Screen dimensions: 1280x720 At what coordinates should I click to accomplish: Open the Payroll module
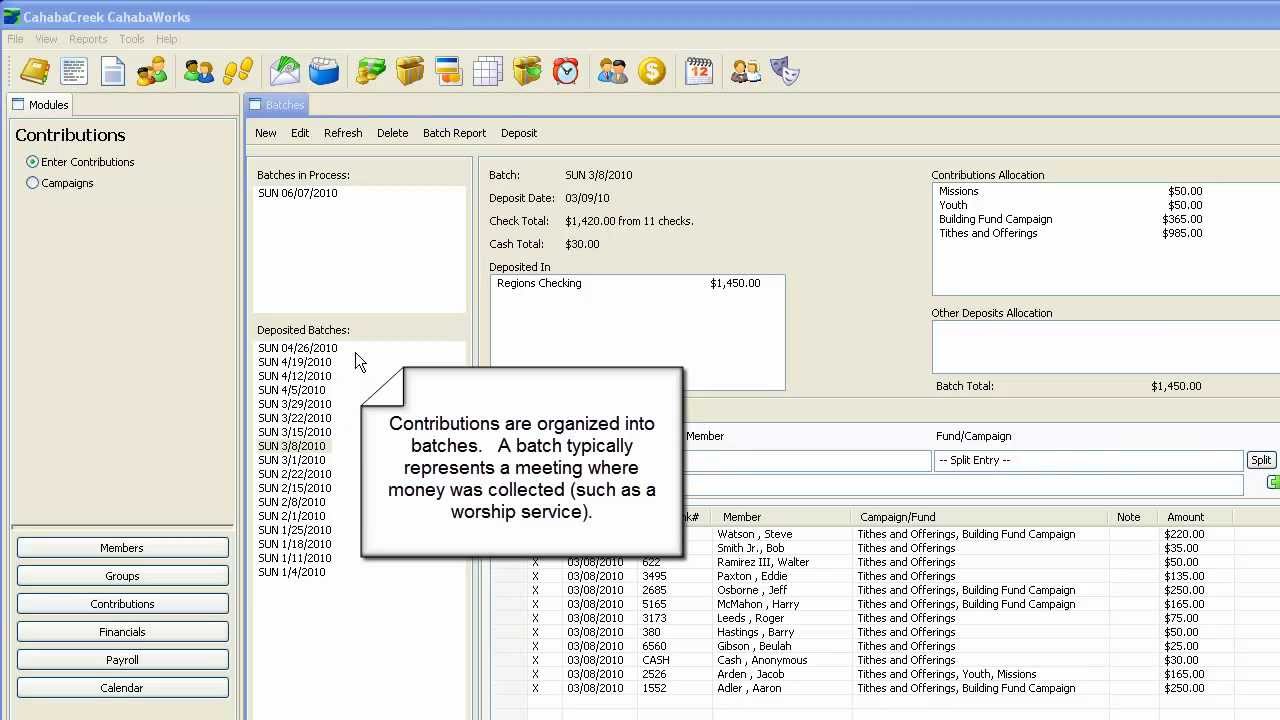pyautogui.click(x=122, y=660)
